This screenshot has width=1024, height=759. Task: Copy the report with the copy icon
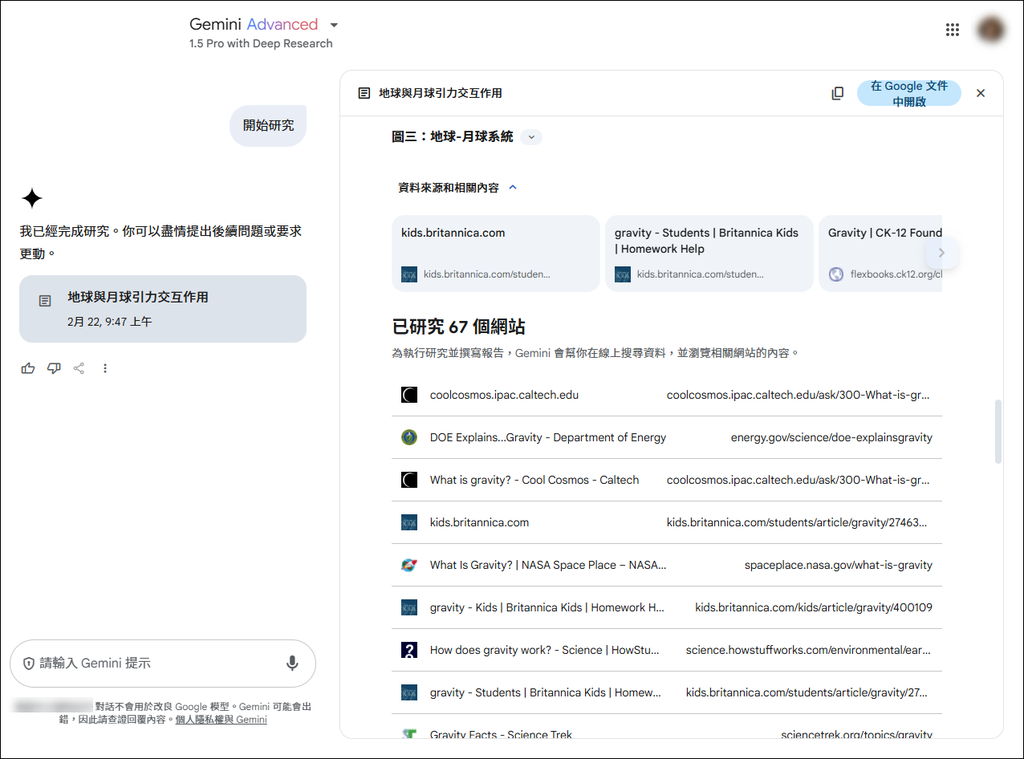[x=837, y=93]
